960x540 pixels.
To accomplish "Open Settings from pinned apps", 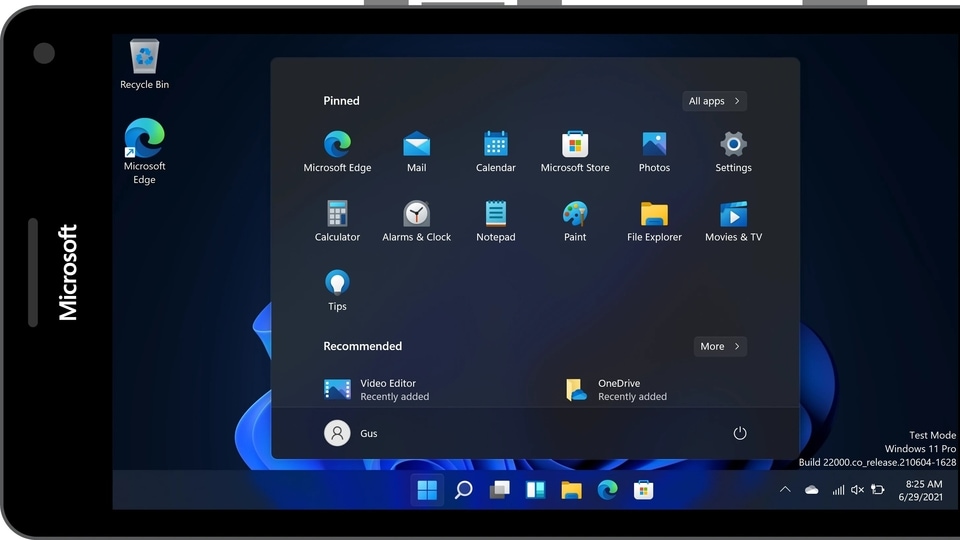I will (x=733, y=152).
